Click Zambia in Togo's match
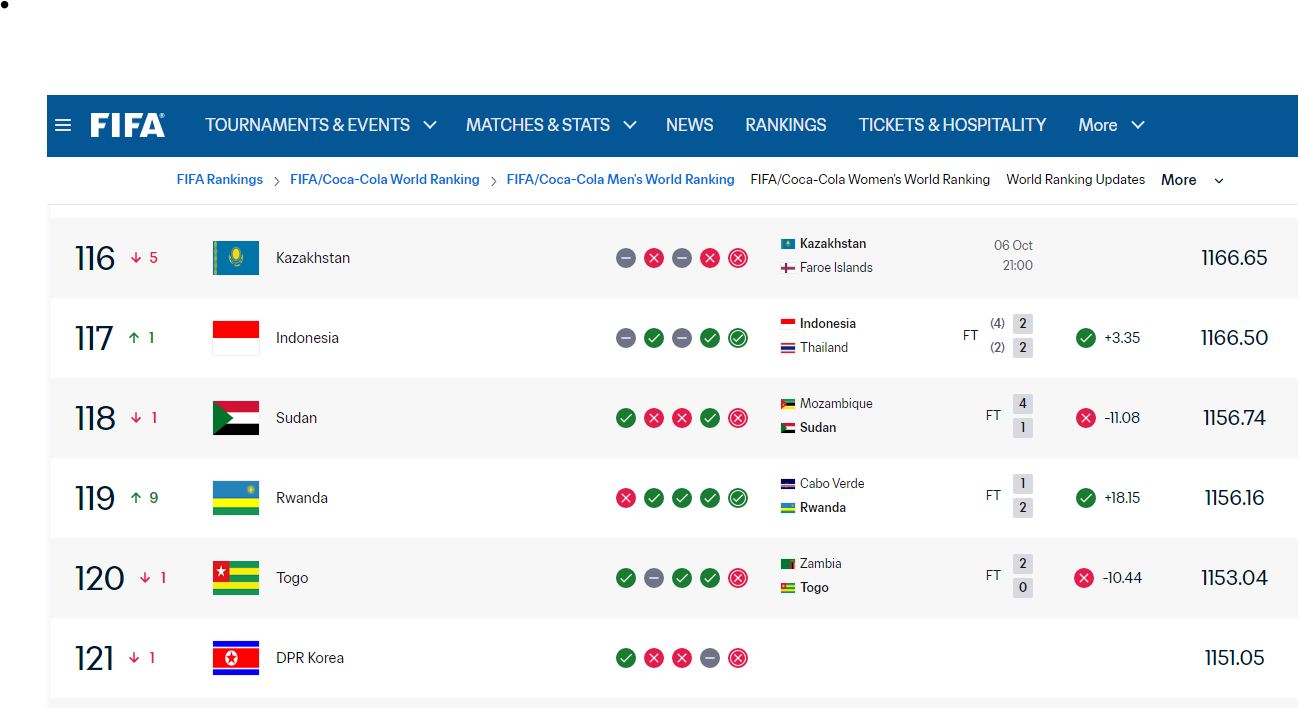The image size is (1298, 708). pos(821,564)
